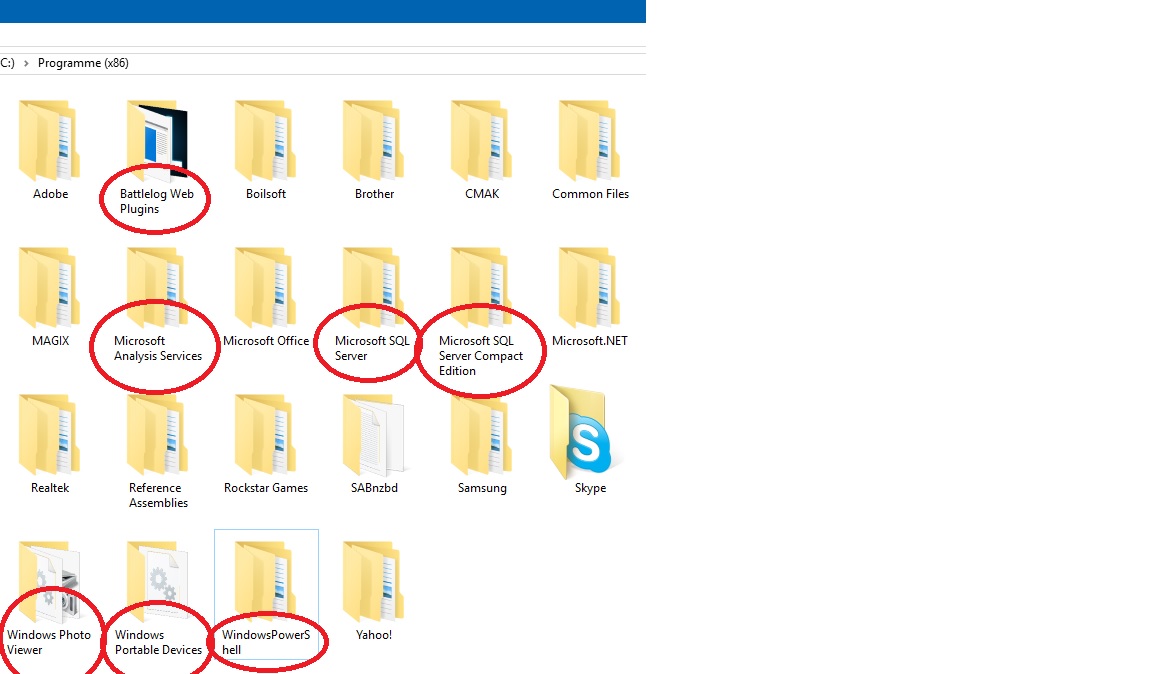Select the Boilsoft folder icon

pyautogui.click(x=265, y=140)
